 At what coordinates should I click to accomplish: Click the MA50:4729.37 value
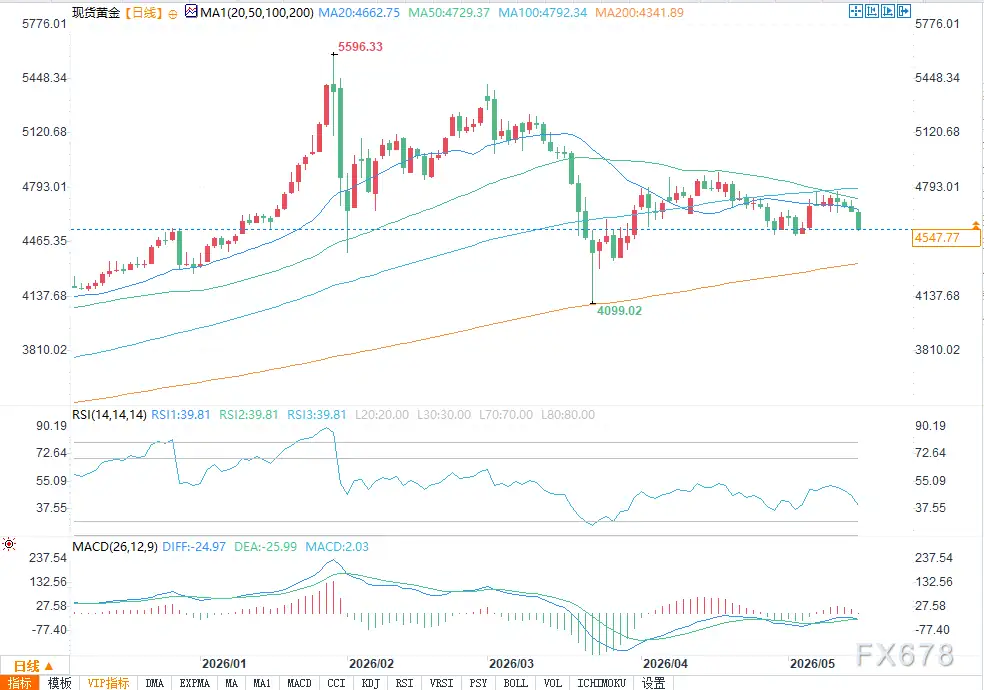449,13
